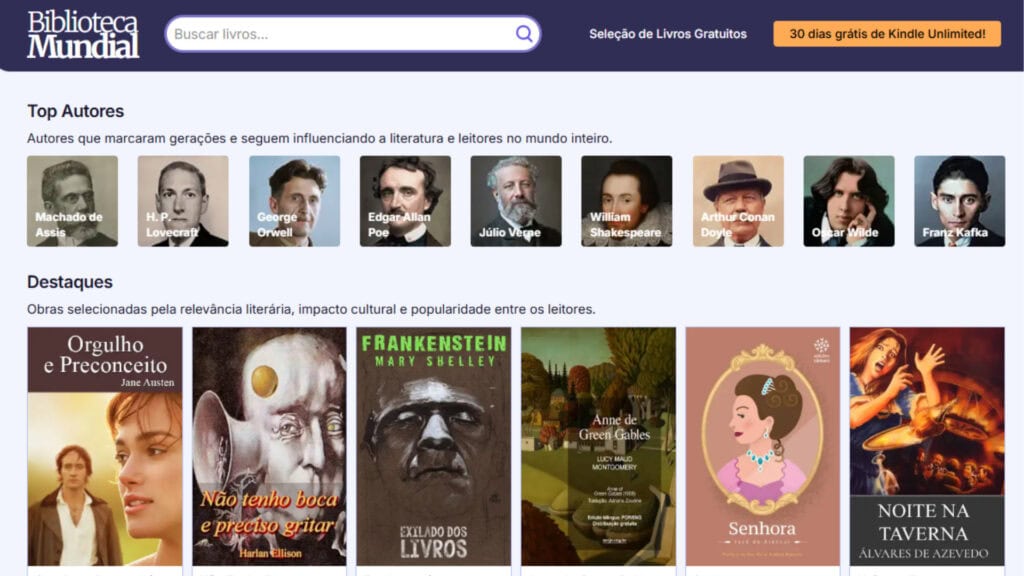Open Frankenstein Mary Shelley book cover

point(434,447)
